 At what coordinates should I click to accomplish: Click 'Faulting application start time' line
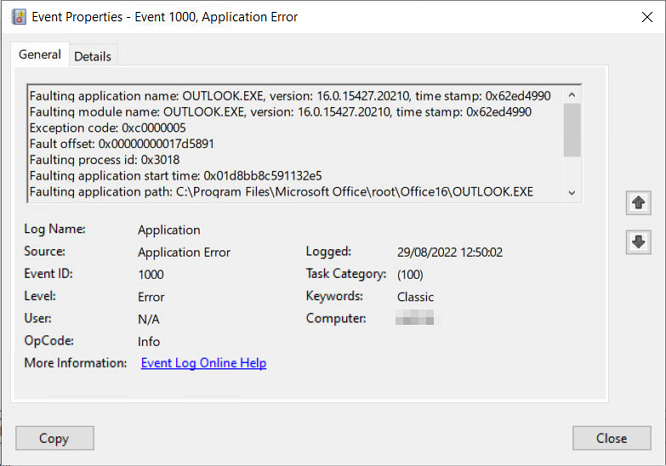click(x=175, y=176)
